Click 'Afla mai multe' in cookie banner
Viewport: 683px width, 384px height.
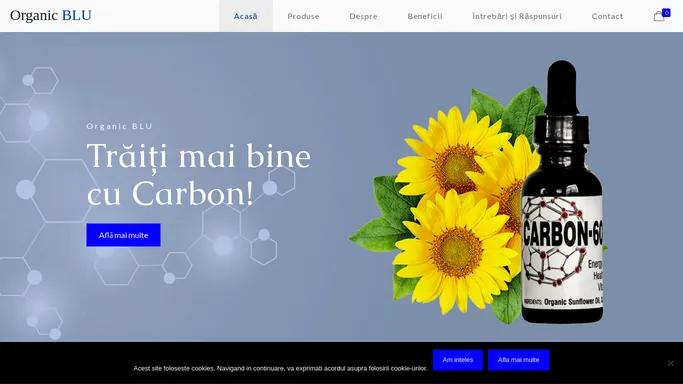518,360
